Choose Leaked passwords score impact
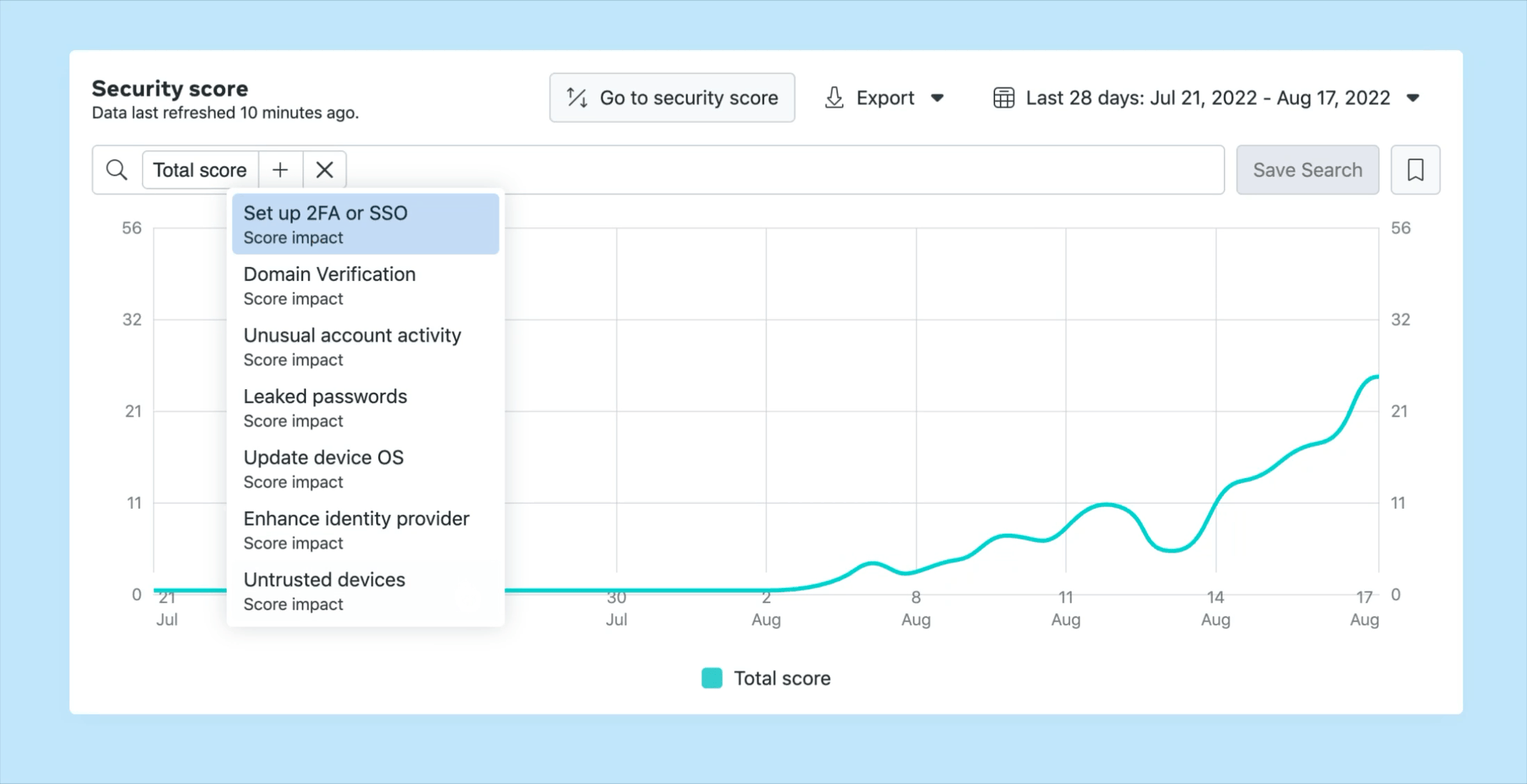 (x=365, y=407)
